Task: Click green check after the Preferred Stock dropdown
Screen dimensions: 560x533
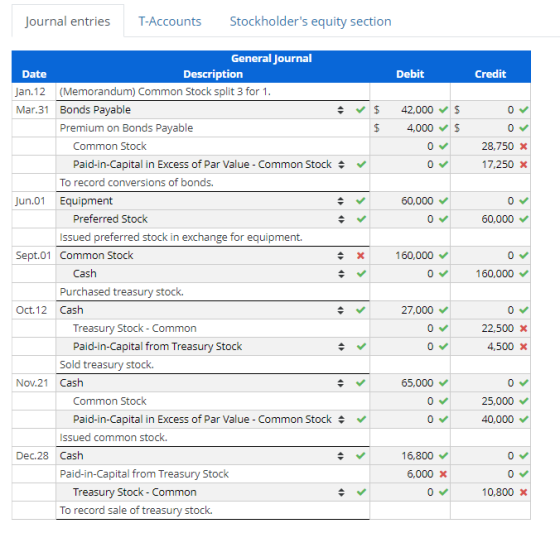Action: pos(361,219)
